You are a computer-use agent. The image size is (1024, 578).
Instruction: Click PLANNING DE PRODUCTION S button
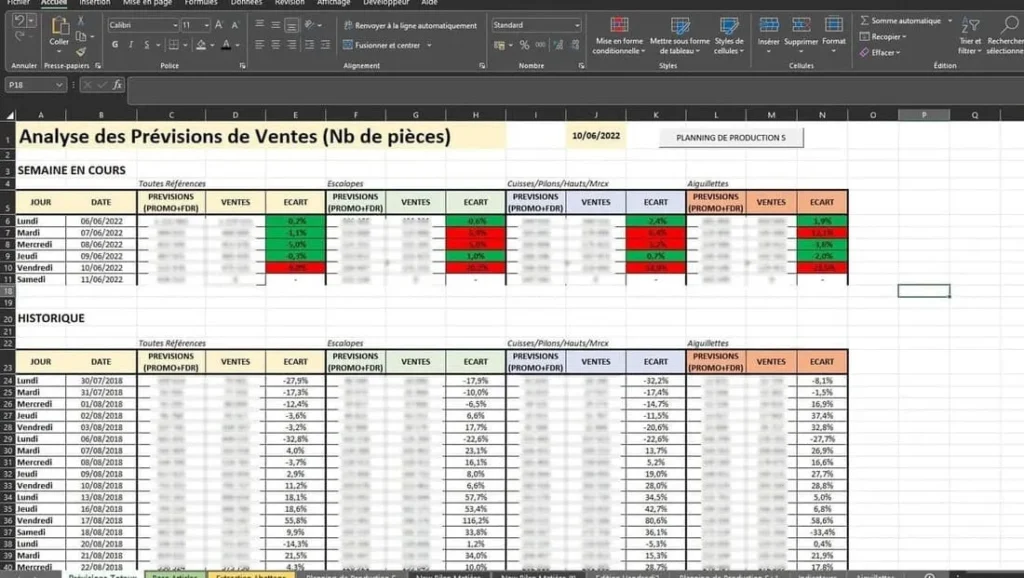point(731,138)
